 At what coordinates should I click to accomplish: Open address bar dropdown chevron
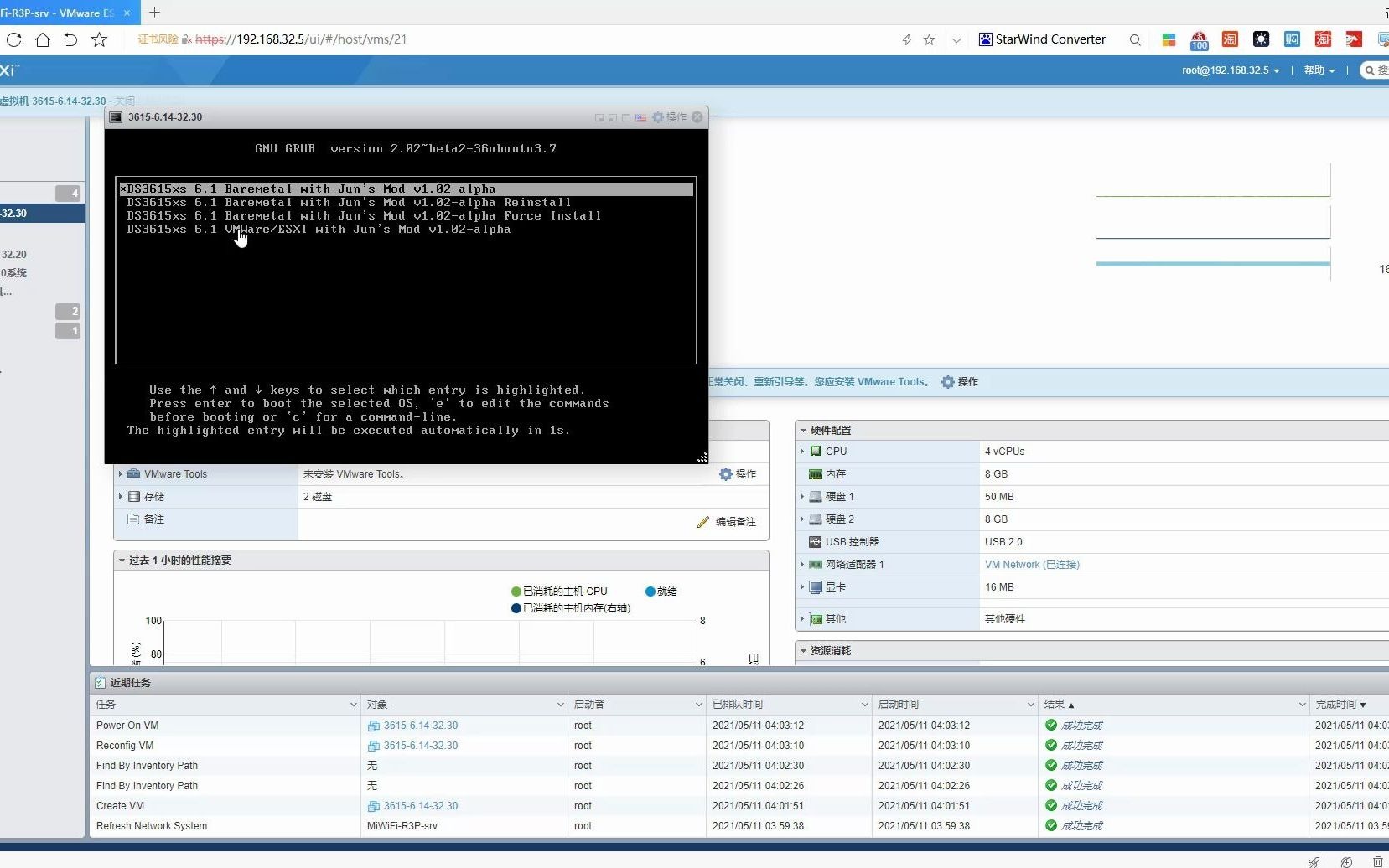956,39
